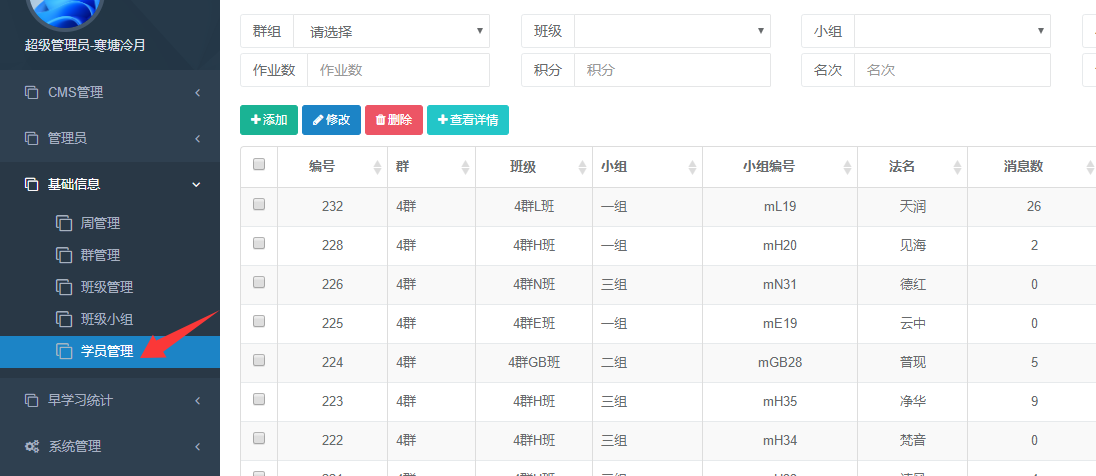Open 群管理 in the sidebar
The image size is (1096, 476).
(x=100, y=255)
